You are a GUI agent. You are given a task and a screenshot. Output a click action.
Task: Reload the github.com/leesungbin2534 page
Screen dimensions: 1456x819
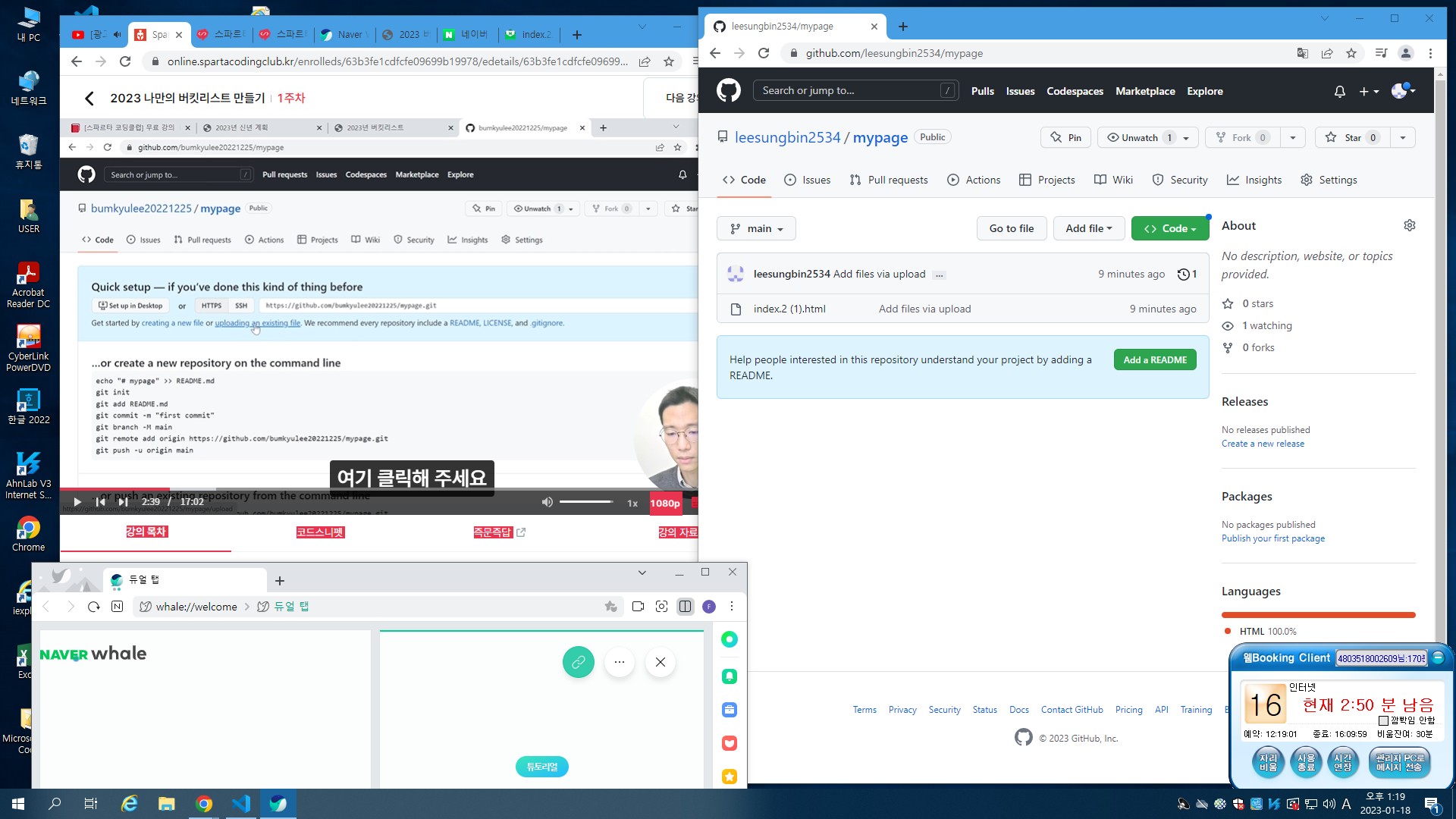point(764,53)
